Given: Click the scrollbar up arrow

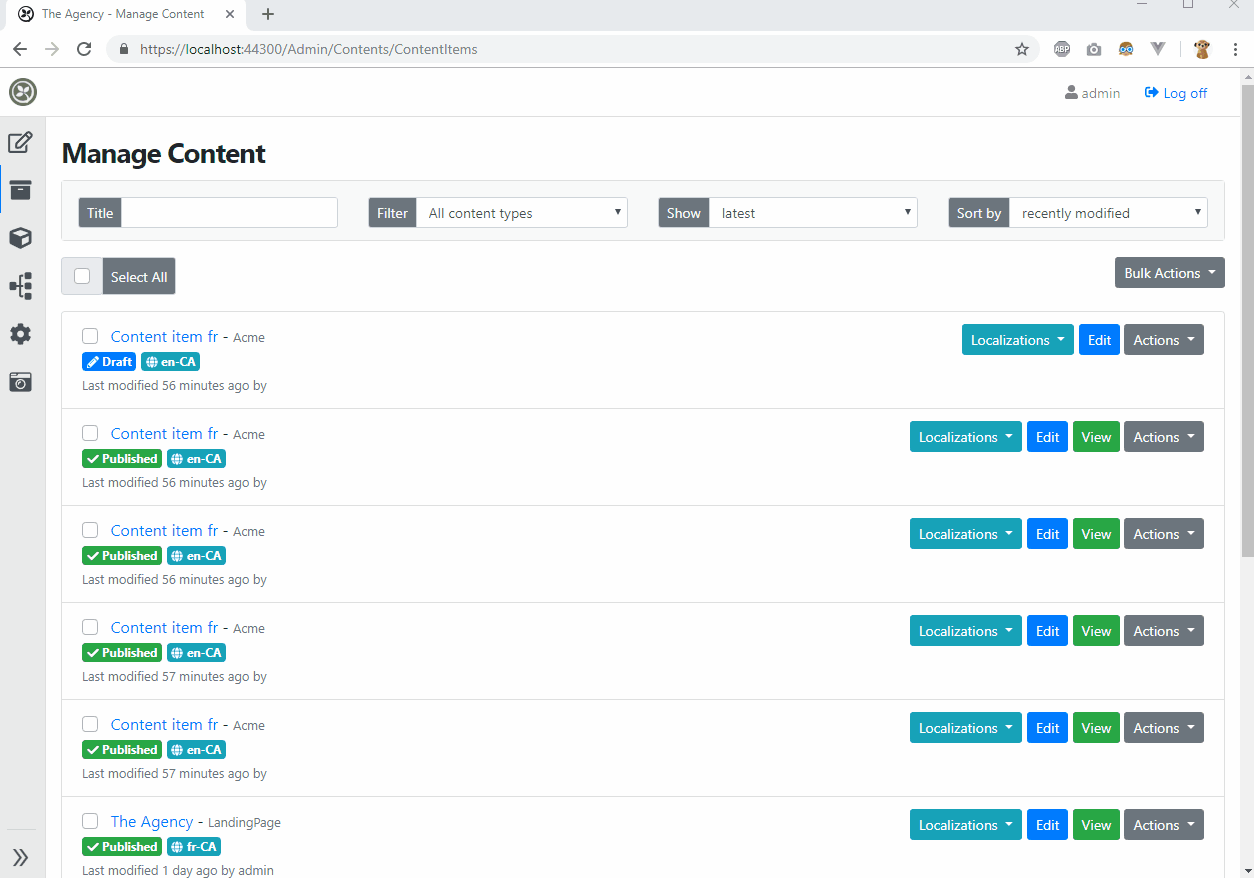Looking at the screenshot, I should tap(1246, 76).
